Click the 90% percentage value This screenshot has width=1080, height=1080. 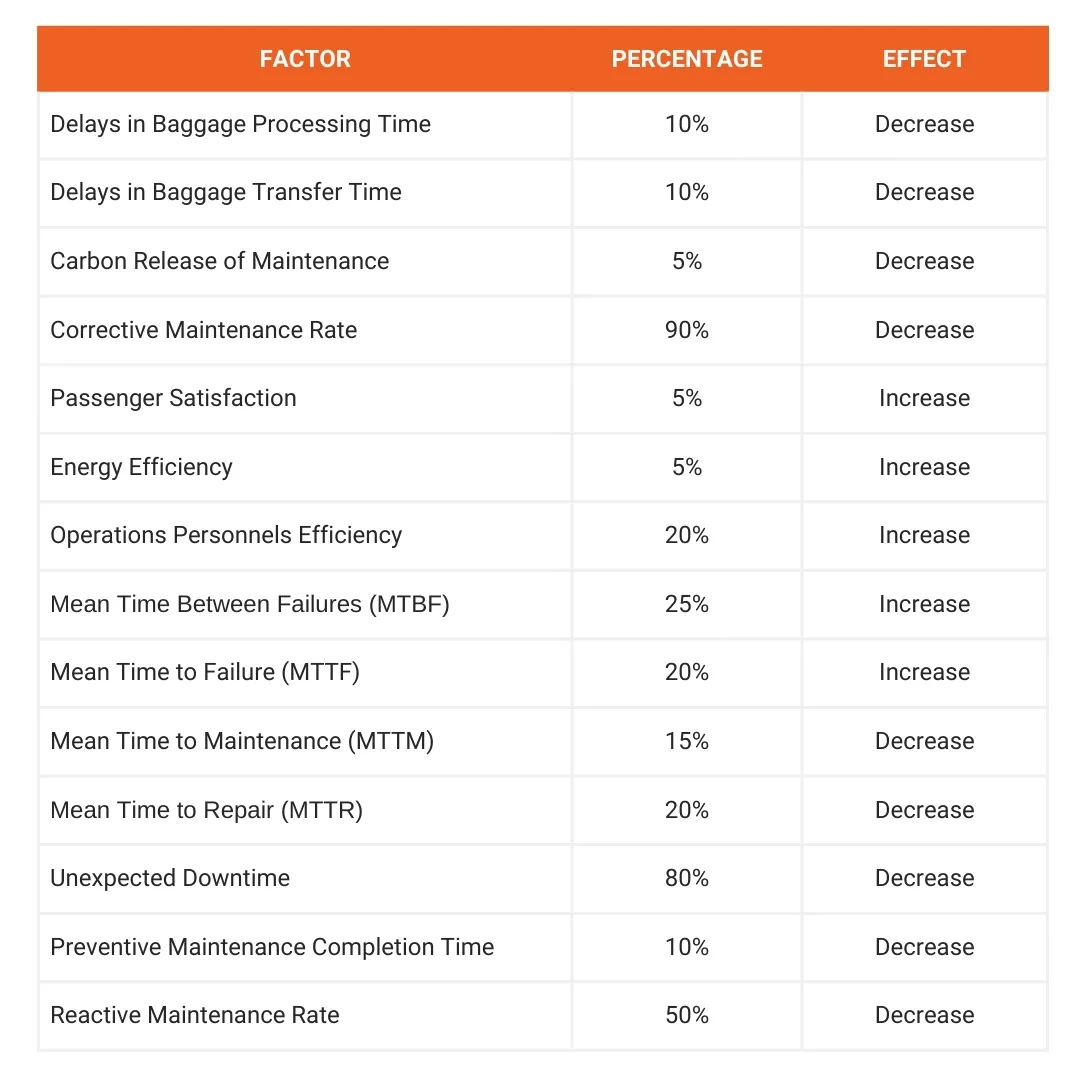click(687, 330)
